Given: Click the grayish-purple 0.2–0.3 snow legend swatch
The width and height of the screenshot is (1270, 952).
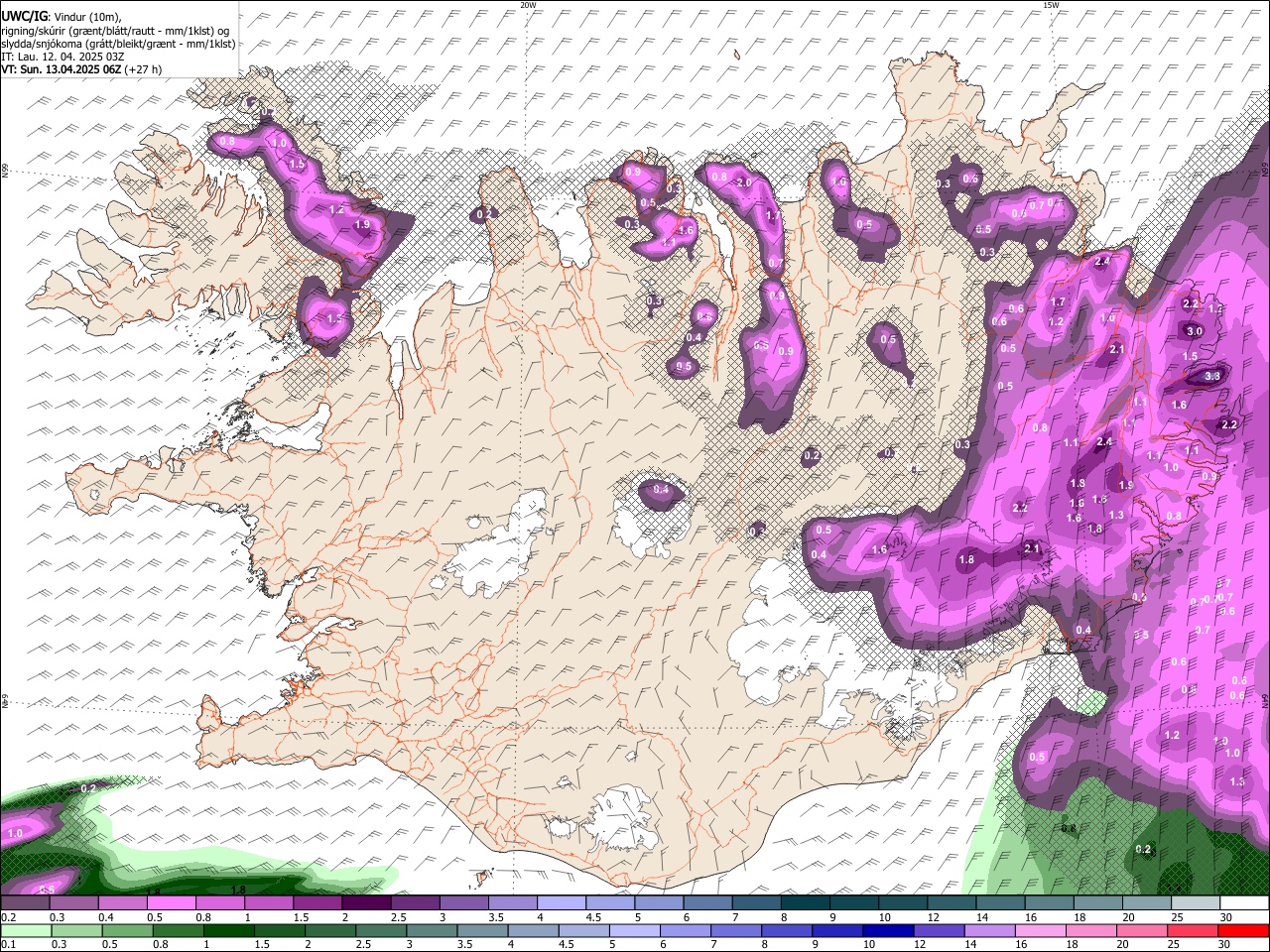Looking at the screenshot, I should (x=25, y=903).
